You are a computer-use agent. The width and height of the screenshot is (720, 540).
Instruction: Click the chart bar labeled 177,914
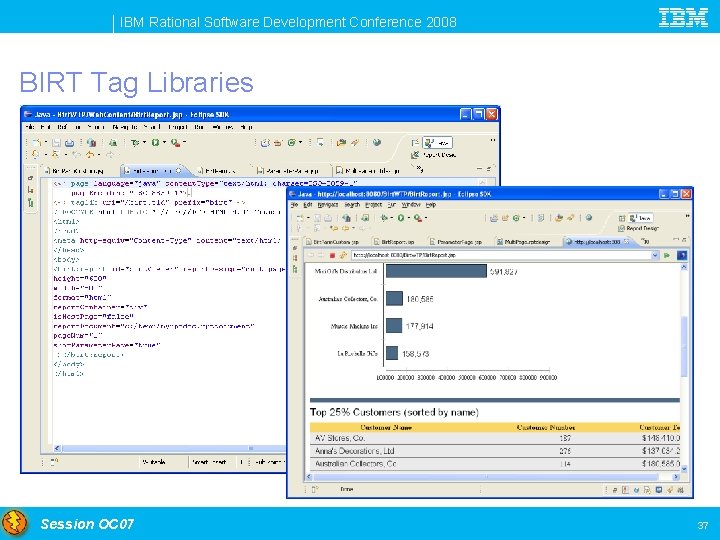click(x=394, y=326)
